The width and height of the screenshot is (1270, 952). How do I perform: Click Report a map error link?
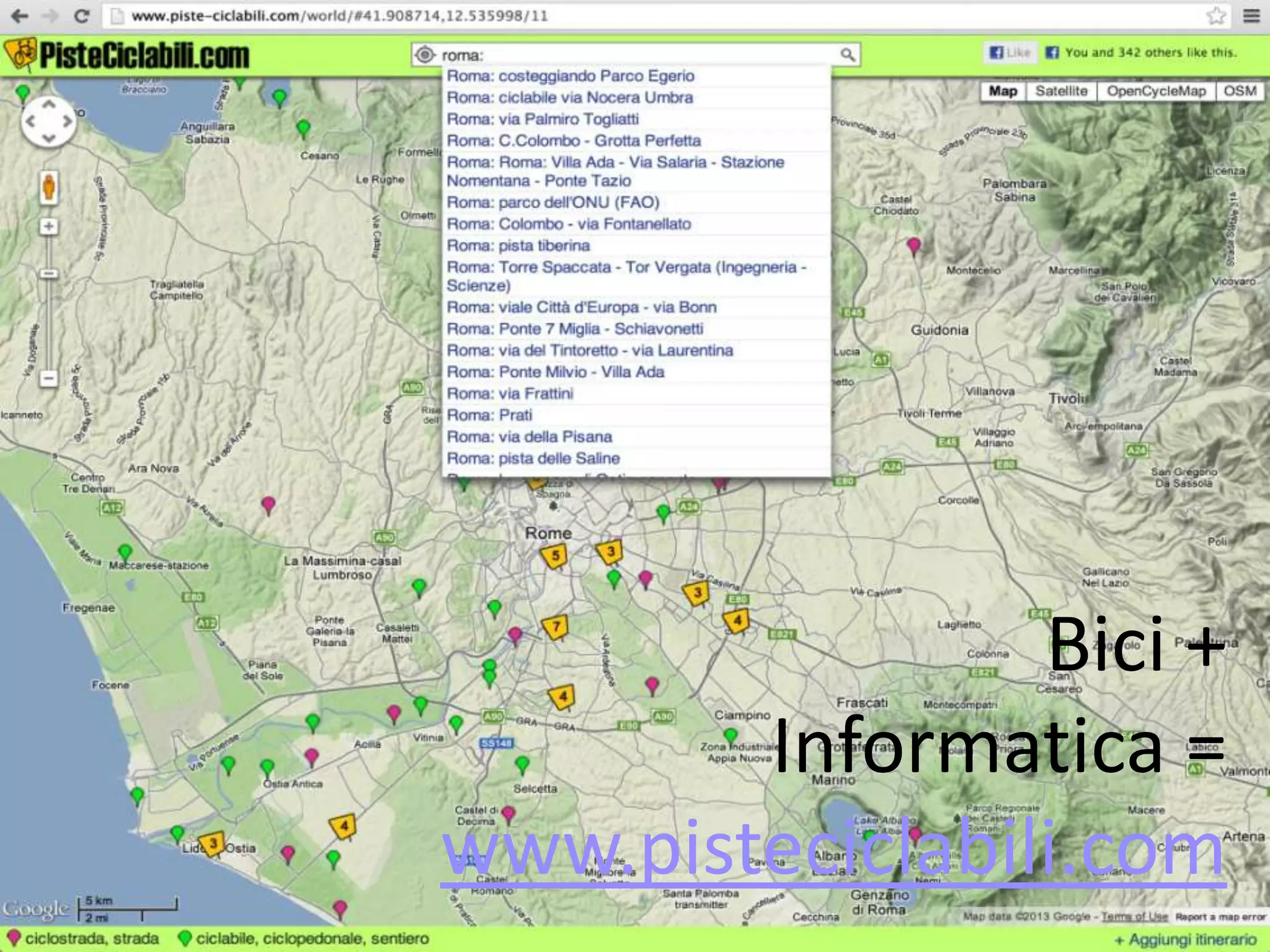(1220, 917)
